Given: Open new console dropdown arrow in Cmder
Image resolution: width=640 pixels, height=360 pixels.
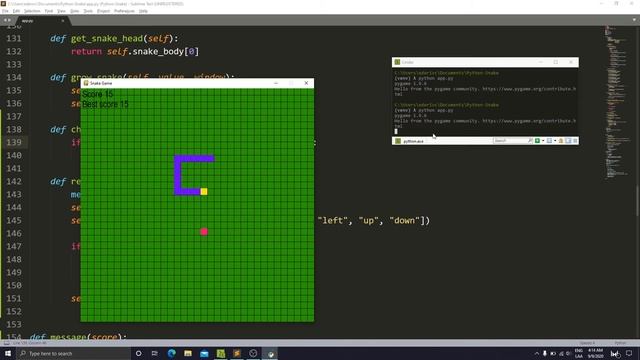Looking at the screenshot, I should (x=543, y=140).
